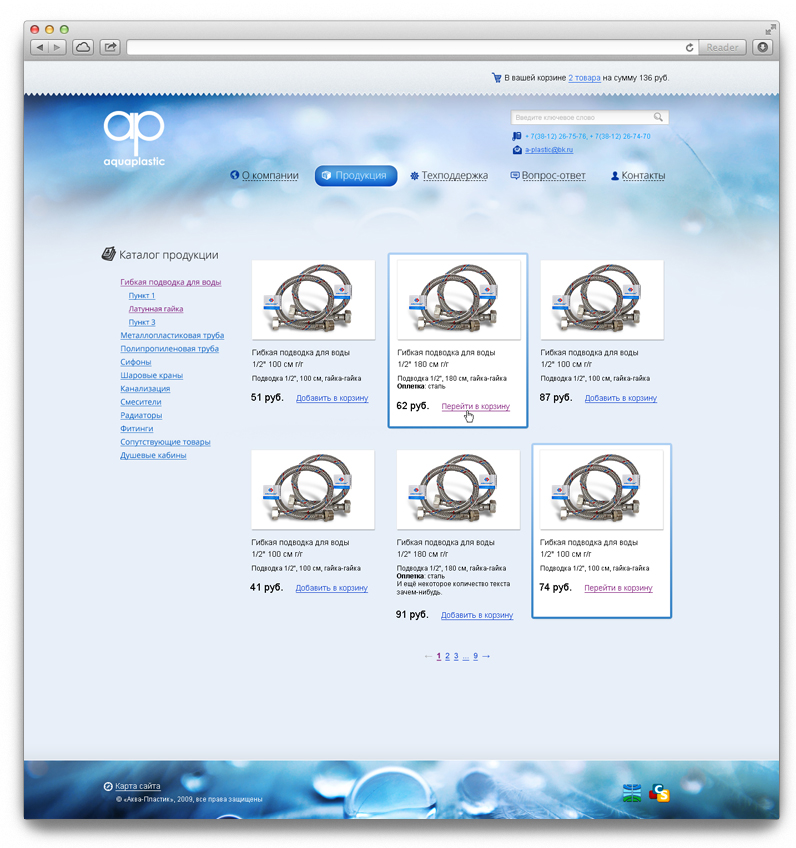This screenshot has width=796, height=848.
Task: Open the Латунная гайка subcategory
Action: tap(155, 309)
